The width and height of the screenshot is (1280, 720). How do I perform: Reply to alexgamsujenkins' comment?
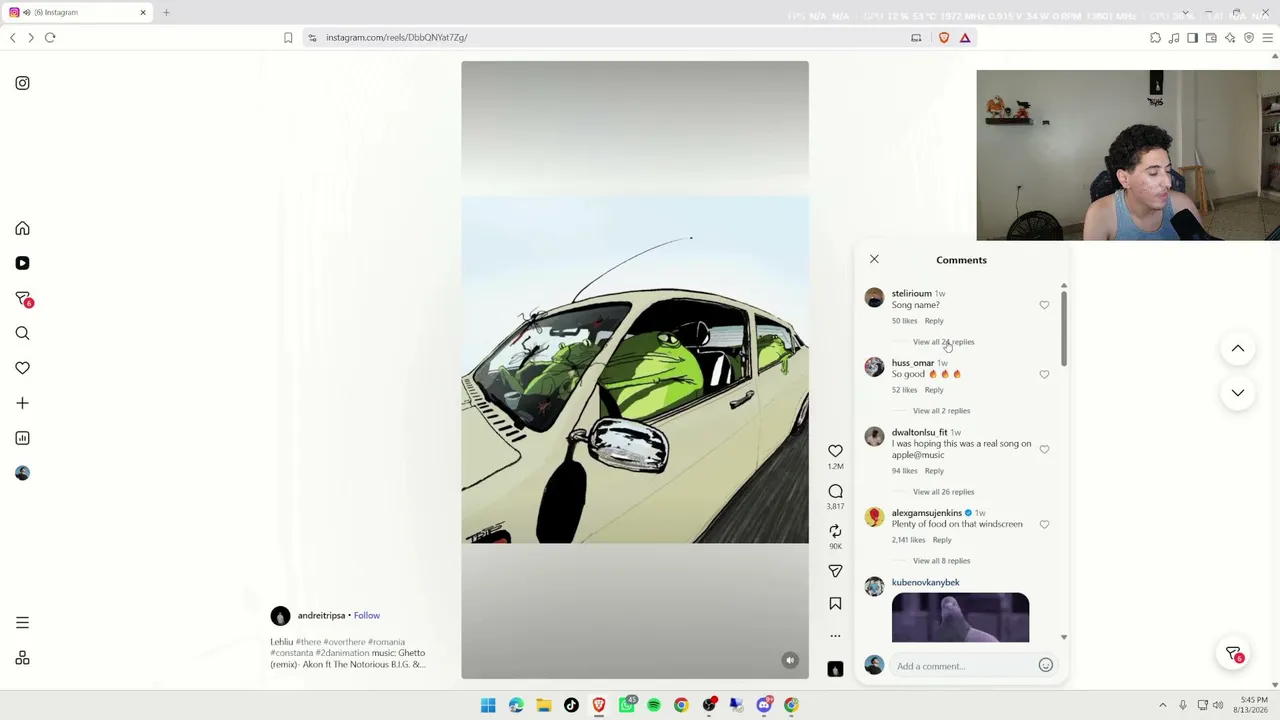pos(942,540)
